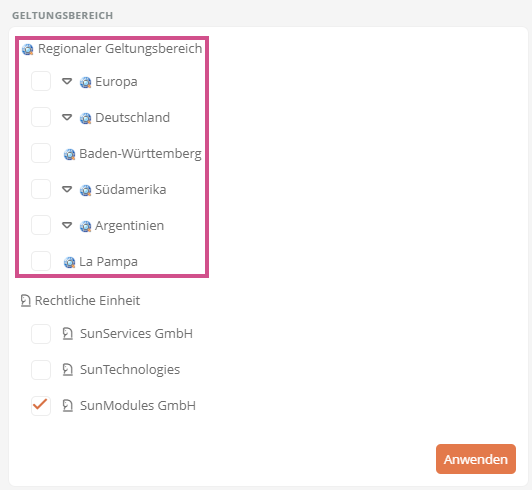
Task: Click the document icon beside SunTechnologies
Action: 68,370
